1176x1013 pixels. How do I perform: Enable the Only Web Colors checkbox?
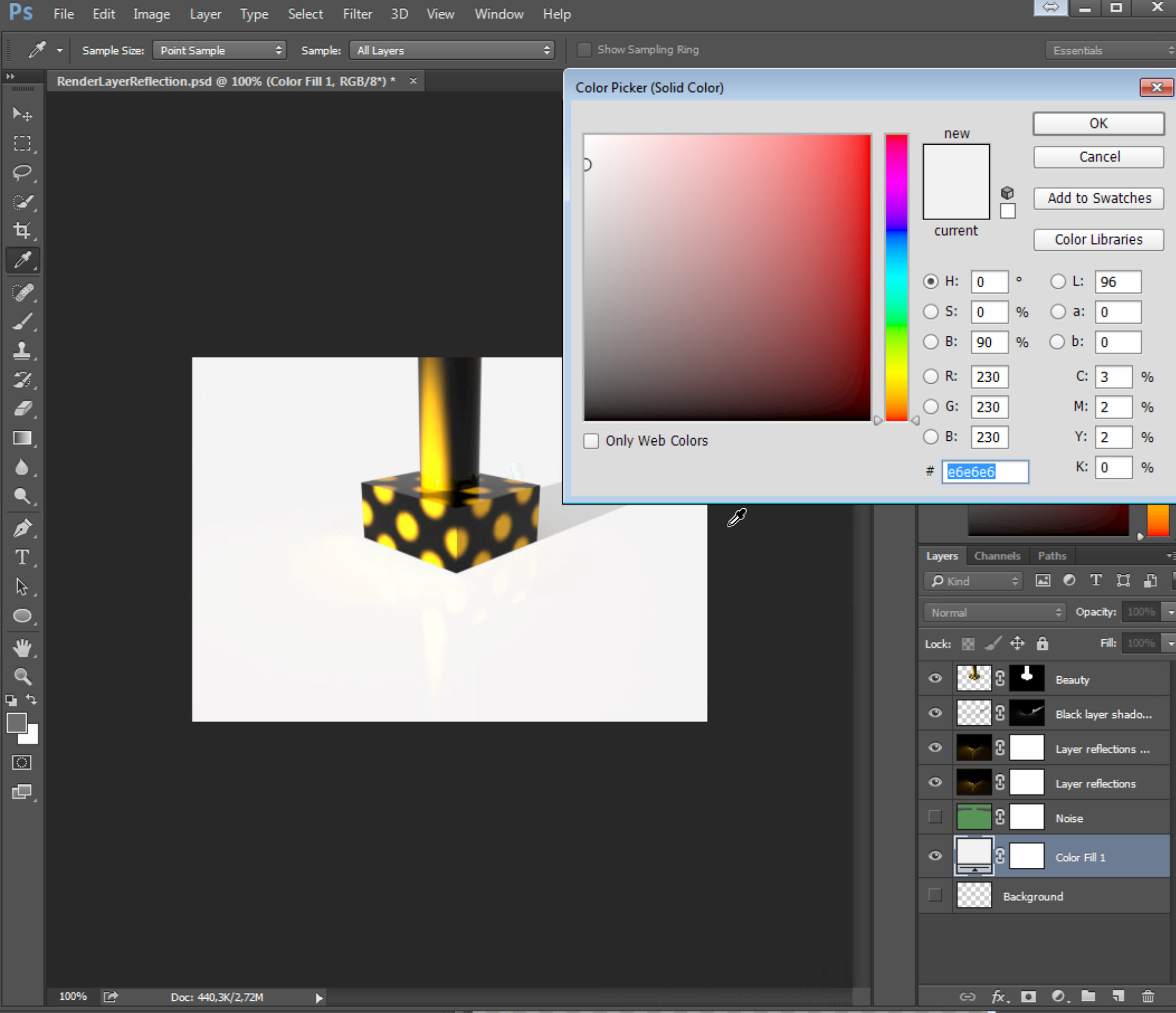click(591, 441)
